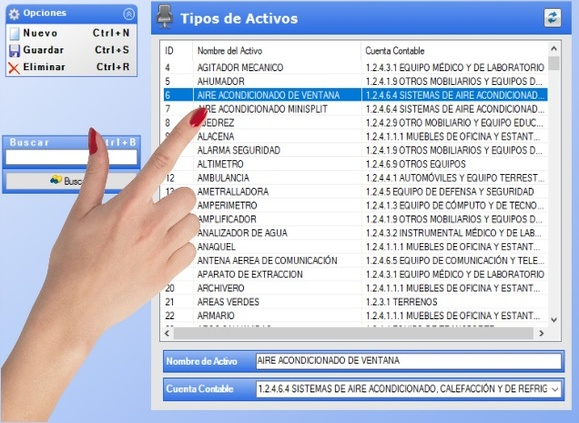Viewport: 579px width, 423px height.
Task: Click the 1.2.4.2.9 OTRO MOBILIARIO Y EQUIPO EDUC cell
Action: tap(455, 123)
